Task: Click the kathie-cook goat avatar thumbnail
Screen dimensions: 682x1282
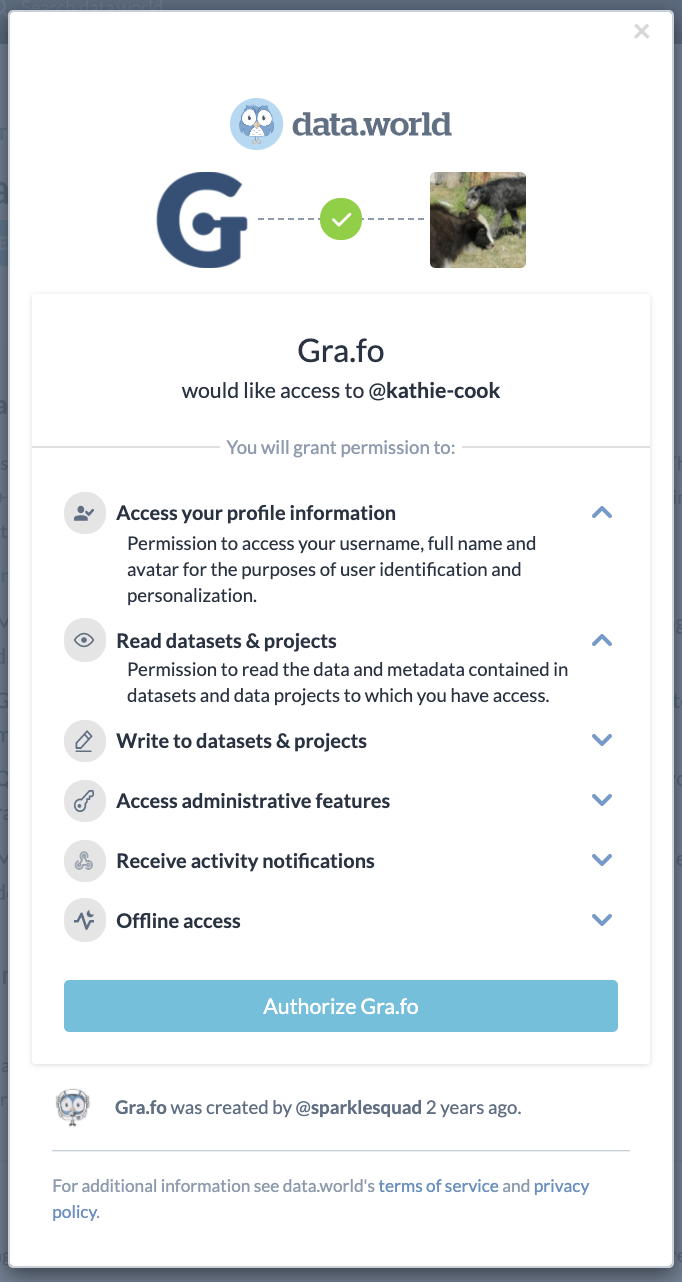Action: tap(478, 220)
